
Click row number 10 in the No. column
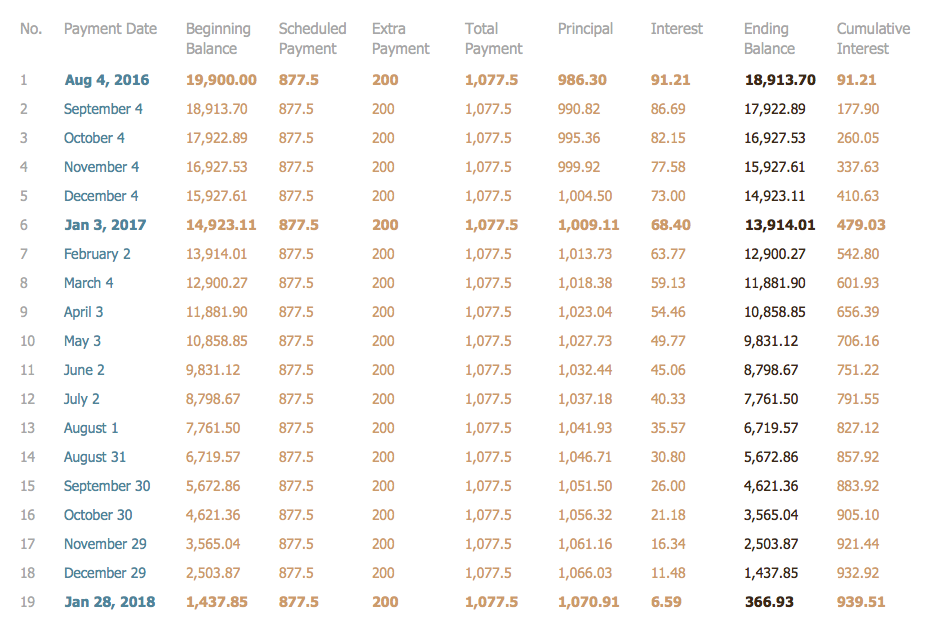click(x=28, y=341)
